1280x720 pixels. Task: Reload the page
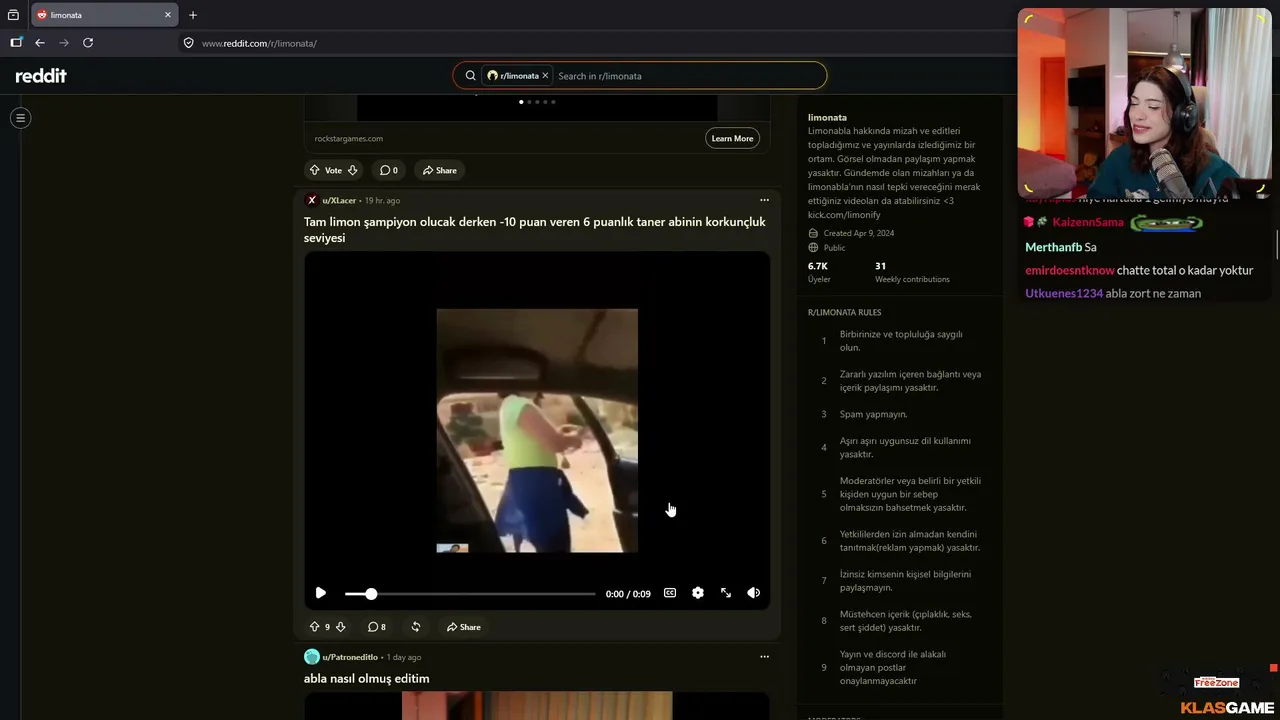point(88,43)
